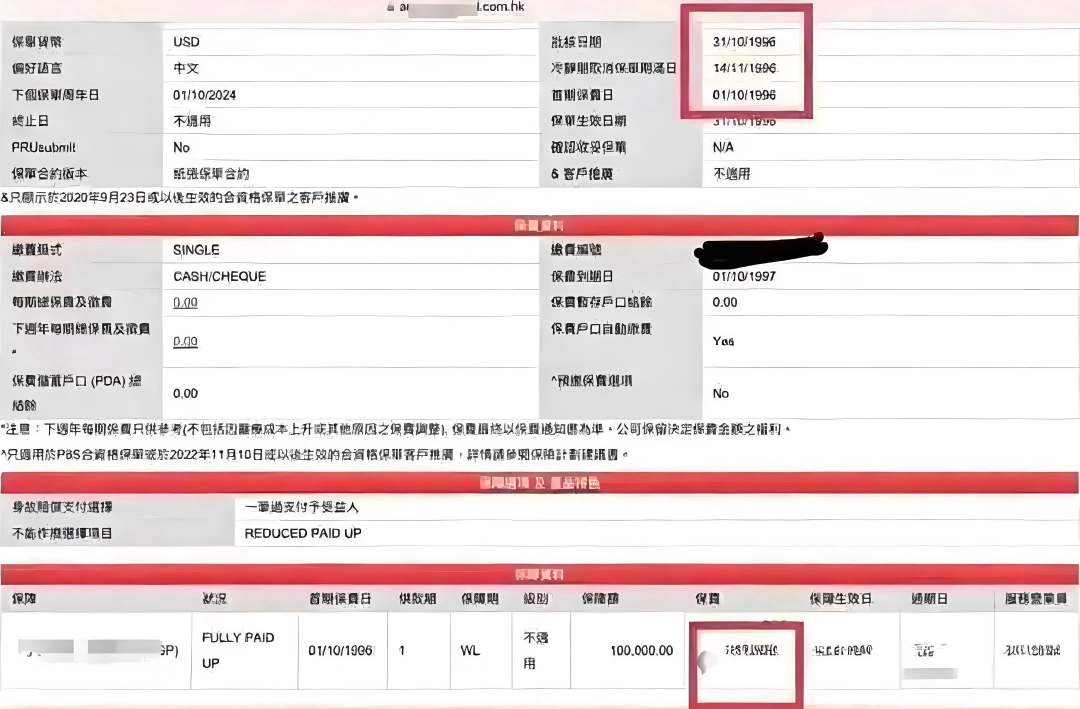The image size is (1080, 709).
Task: Click the red 保障資料 section header bar
Action: pyautogui.click(x=539, y=574)
